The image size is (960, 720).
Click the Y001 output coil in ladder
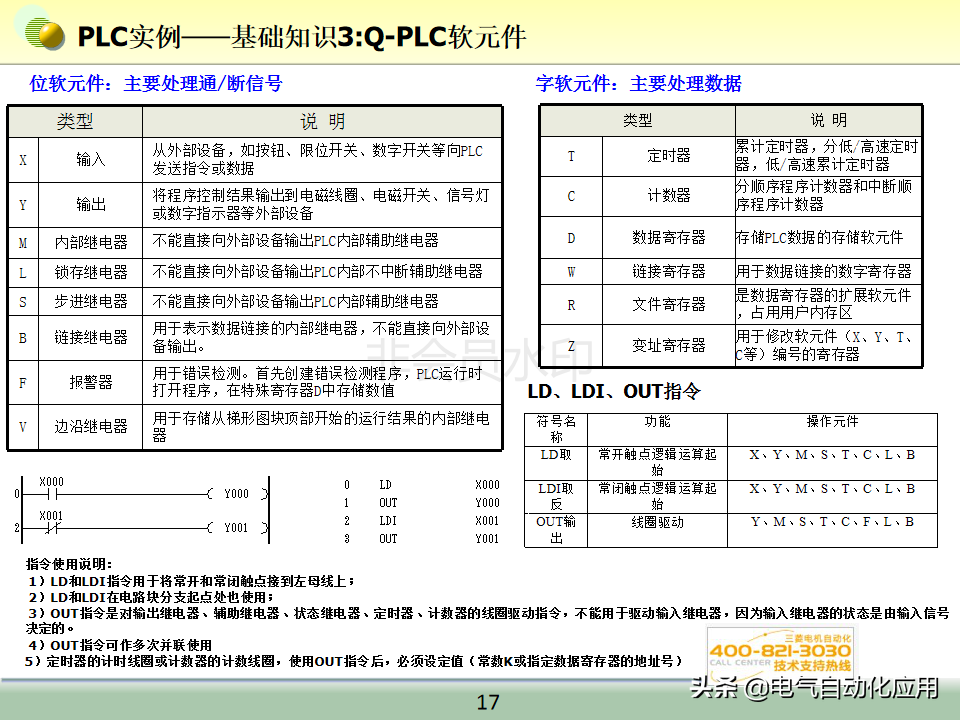[x=237, y=527]
